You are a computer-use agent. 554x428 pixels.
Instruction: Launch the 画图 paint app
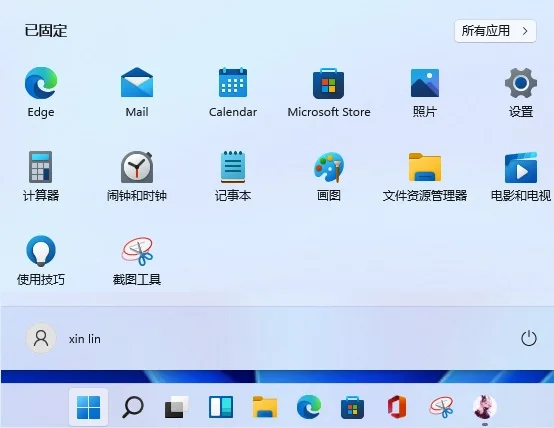click(329, 176)
